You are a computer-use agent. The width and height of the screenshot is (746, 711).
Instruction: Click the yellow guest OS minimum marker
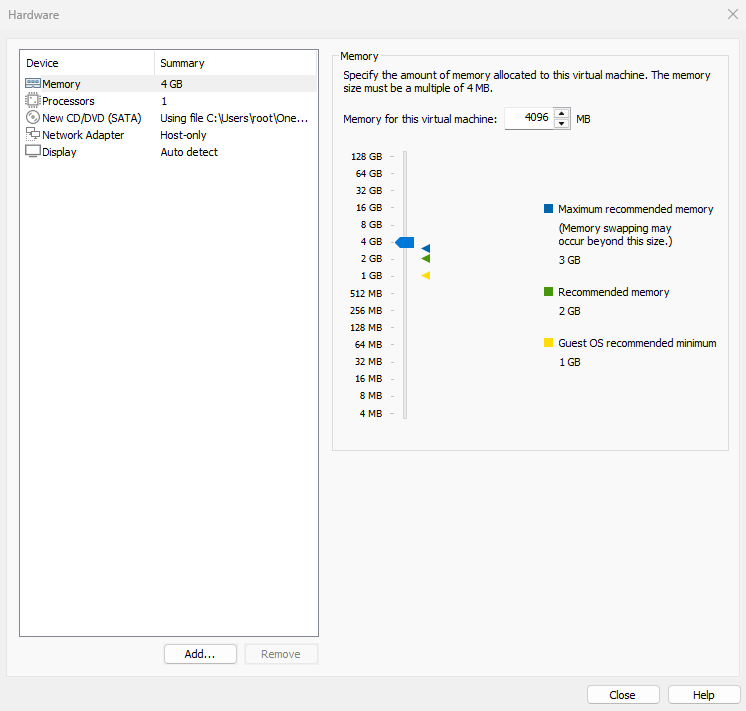pyautogui.click(x=426, y=275)
